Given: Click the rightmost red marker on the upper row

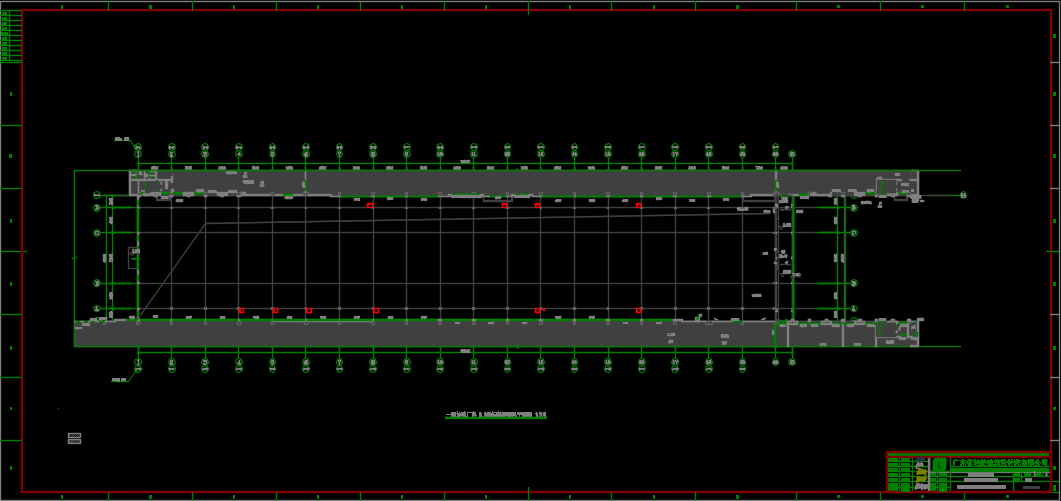Looking at the screenshot, I should (638, 205).
